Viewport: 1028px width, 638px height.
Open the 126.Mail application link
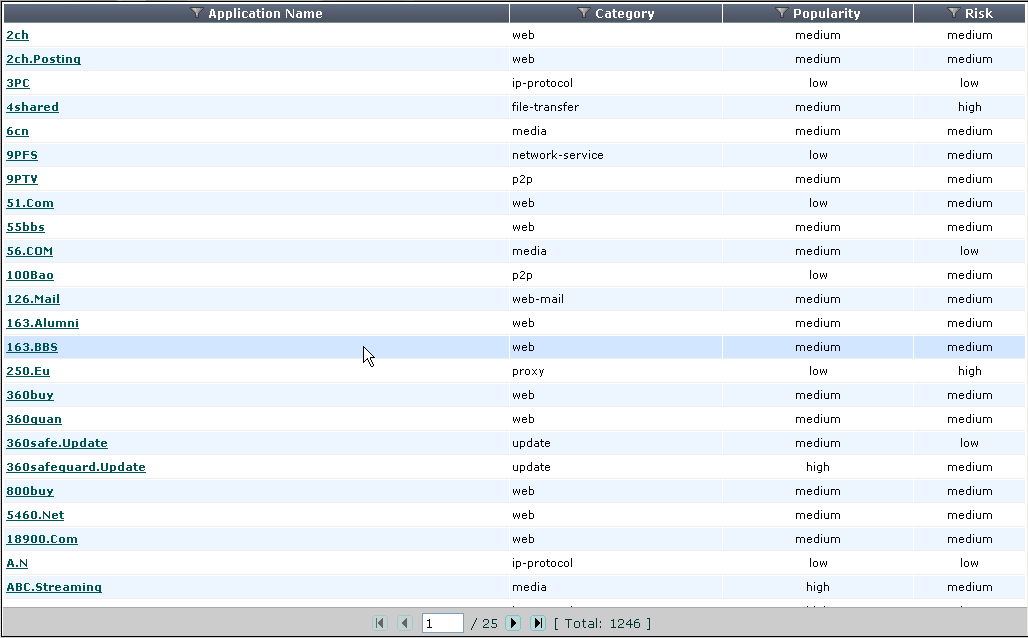[33, 299]
